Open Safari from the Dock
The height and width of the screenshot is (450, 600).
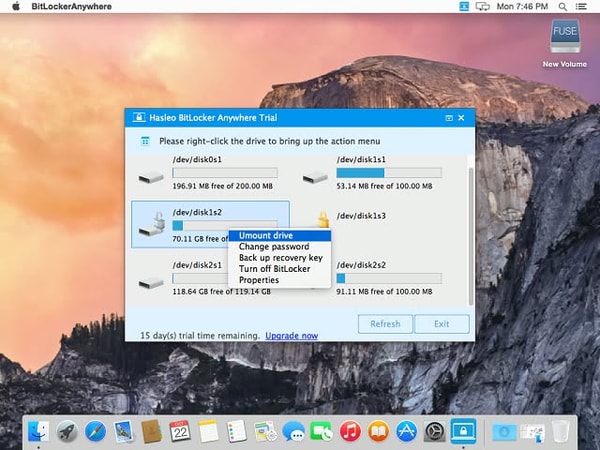[95, 432]
